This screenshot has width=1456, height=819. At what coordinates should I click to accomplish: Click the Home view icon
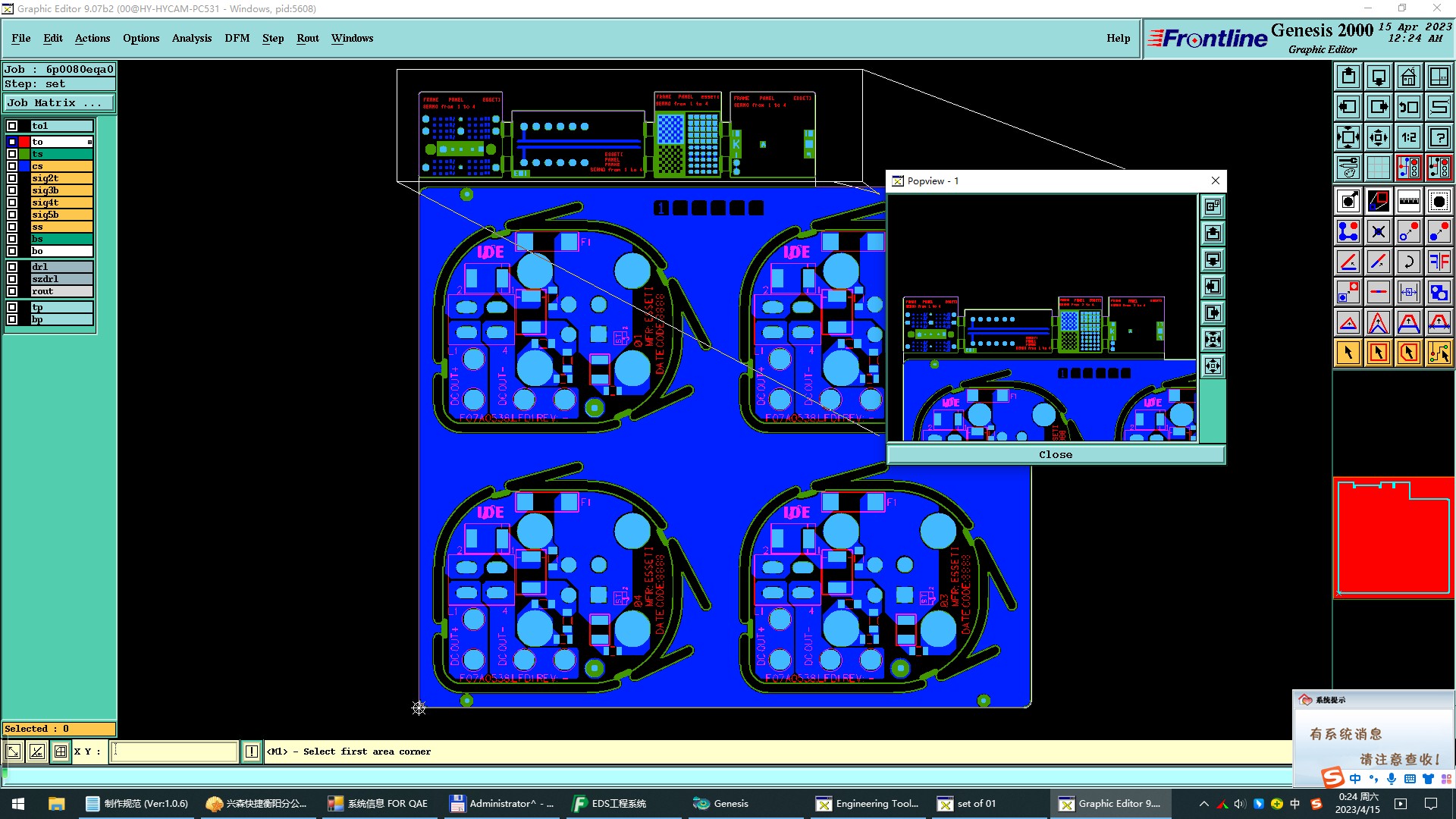[1408, 77]
